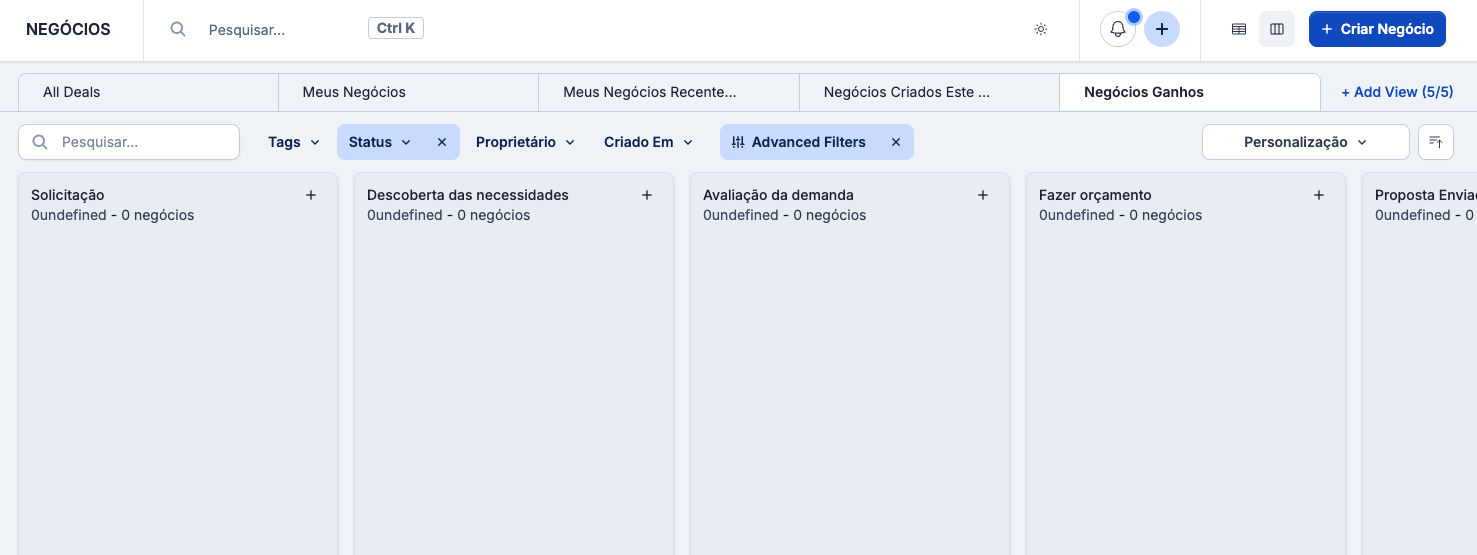Click the sort order icon button
1477x555 pixels.
point(1436,142)
